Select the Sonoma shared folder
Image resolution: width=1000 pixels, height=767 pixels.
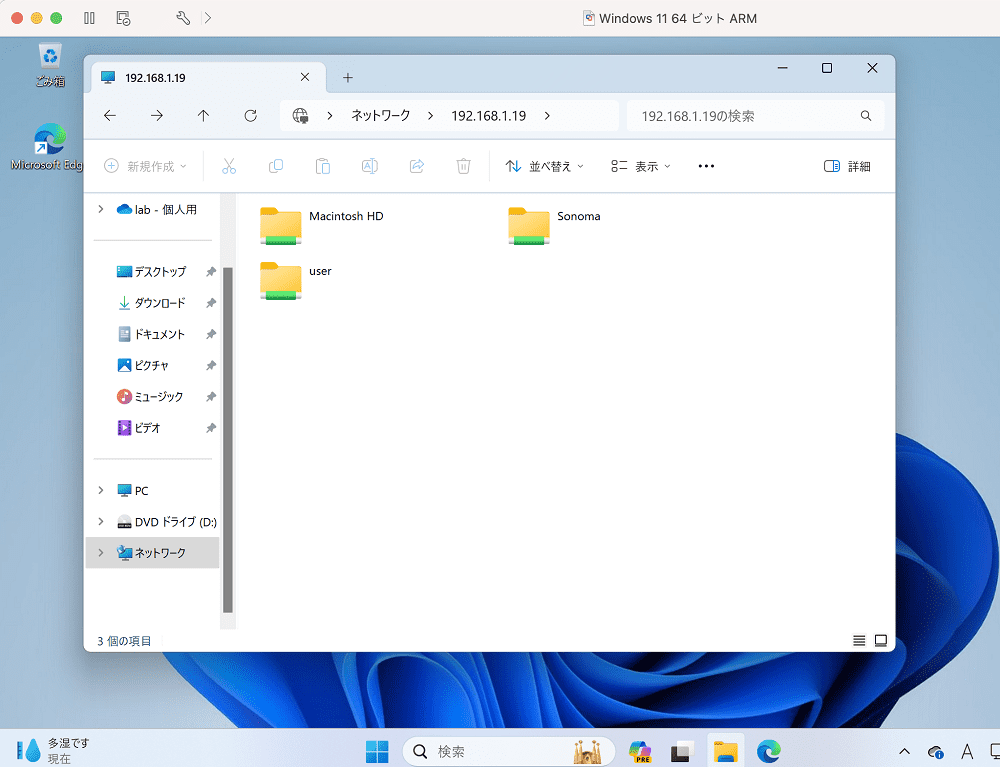pyautogui.click(x=554, y=225)
